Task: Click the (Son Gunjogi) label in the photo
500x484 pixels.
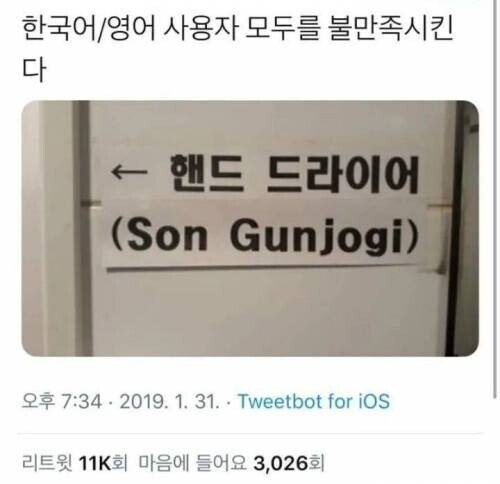Action: pos(264,236)
